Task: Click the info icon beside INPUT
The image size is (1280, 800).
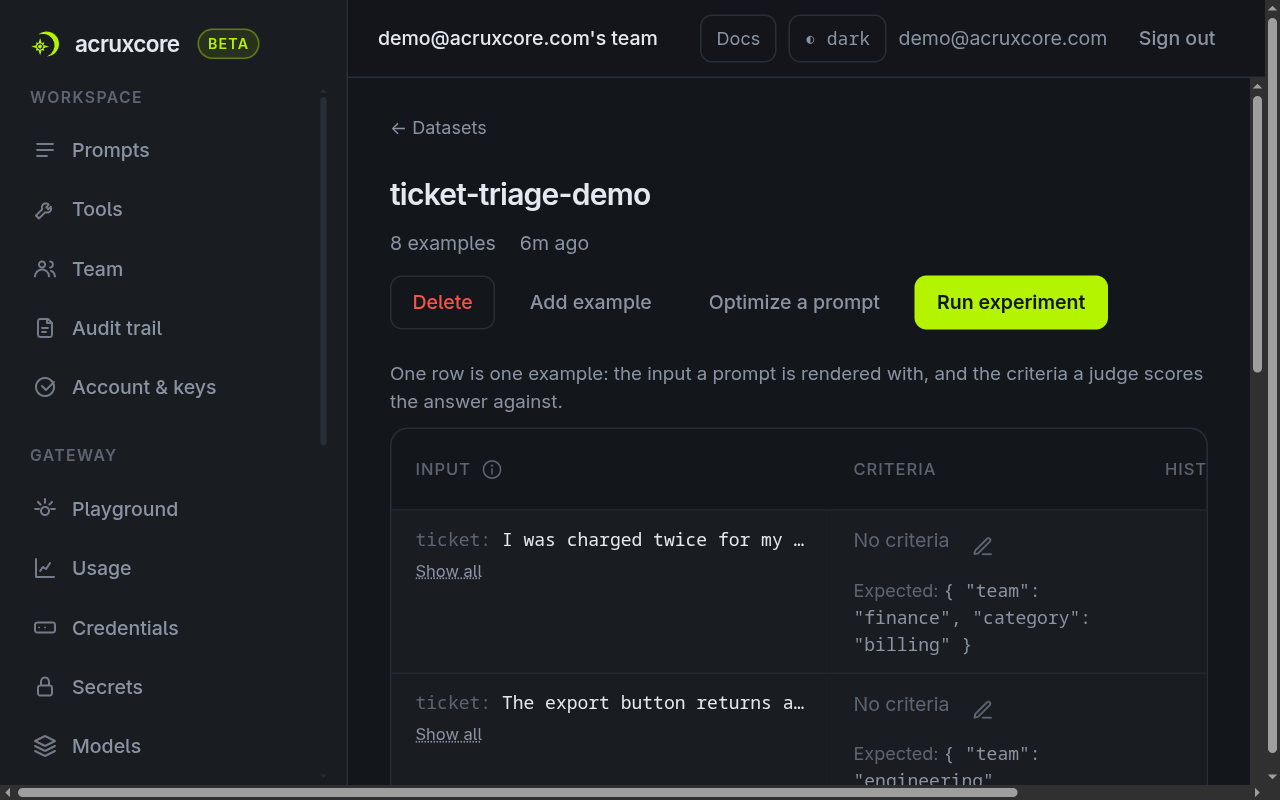Action: coord(492,470)
